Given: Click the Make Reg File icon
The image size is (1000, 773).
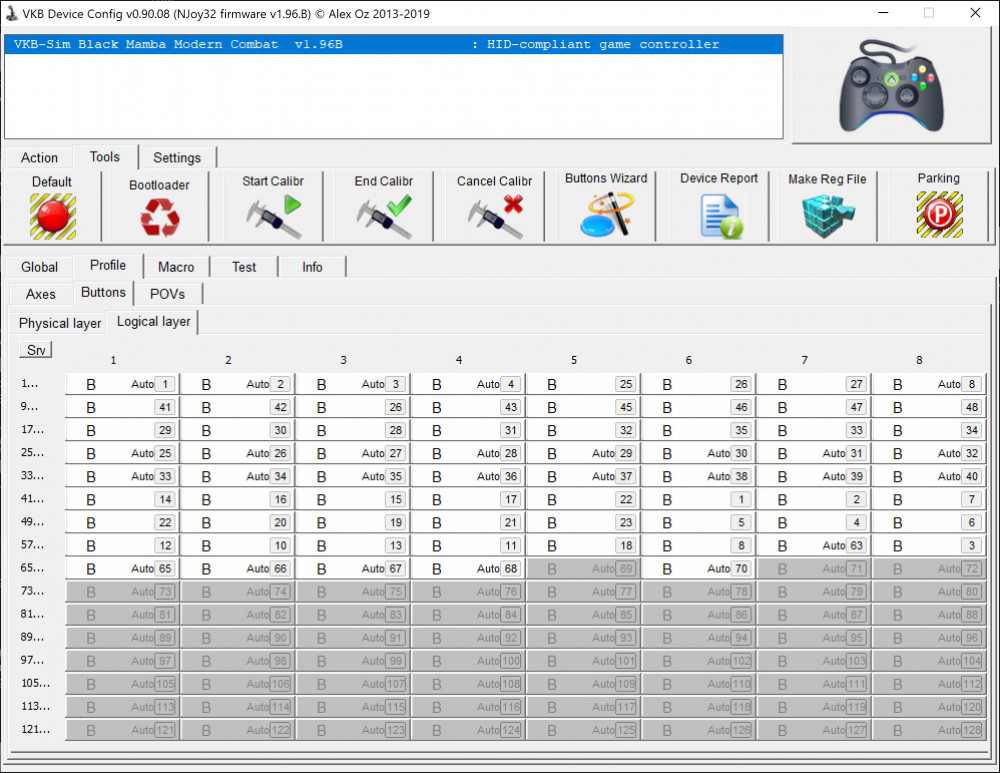Looking at the screenshot, I should (x=827, y=214).
